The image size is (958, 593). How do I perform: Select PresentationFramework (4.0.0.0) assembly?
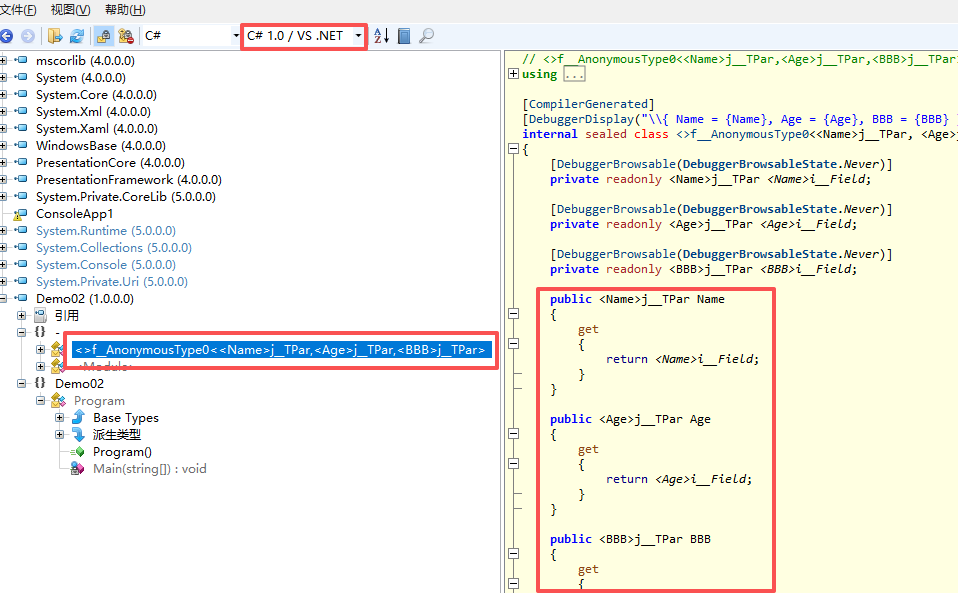tap(128, 180)
